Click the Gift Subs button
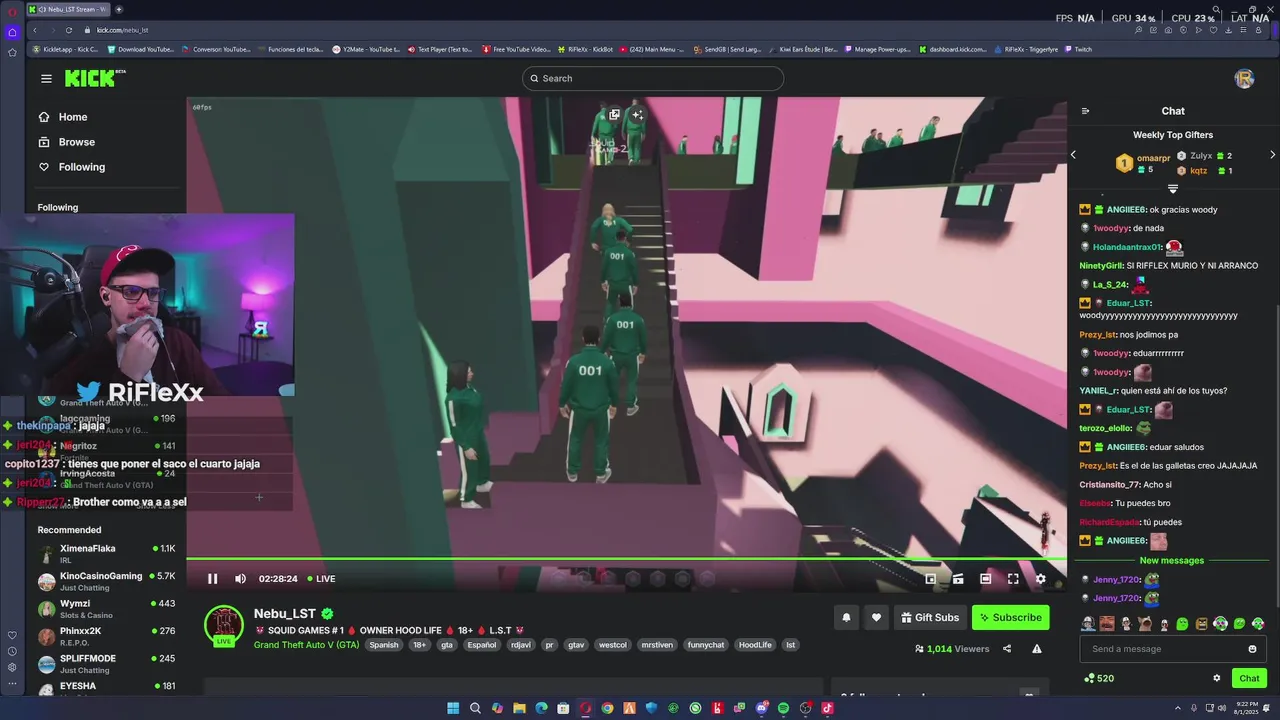Image resolution: width=1280 pixels, height=720 pixels. (x=930, y=618)
